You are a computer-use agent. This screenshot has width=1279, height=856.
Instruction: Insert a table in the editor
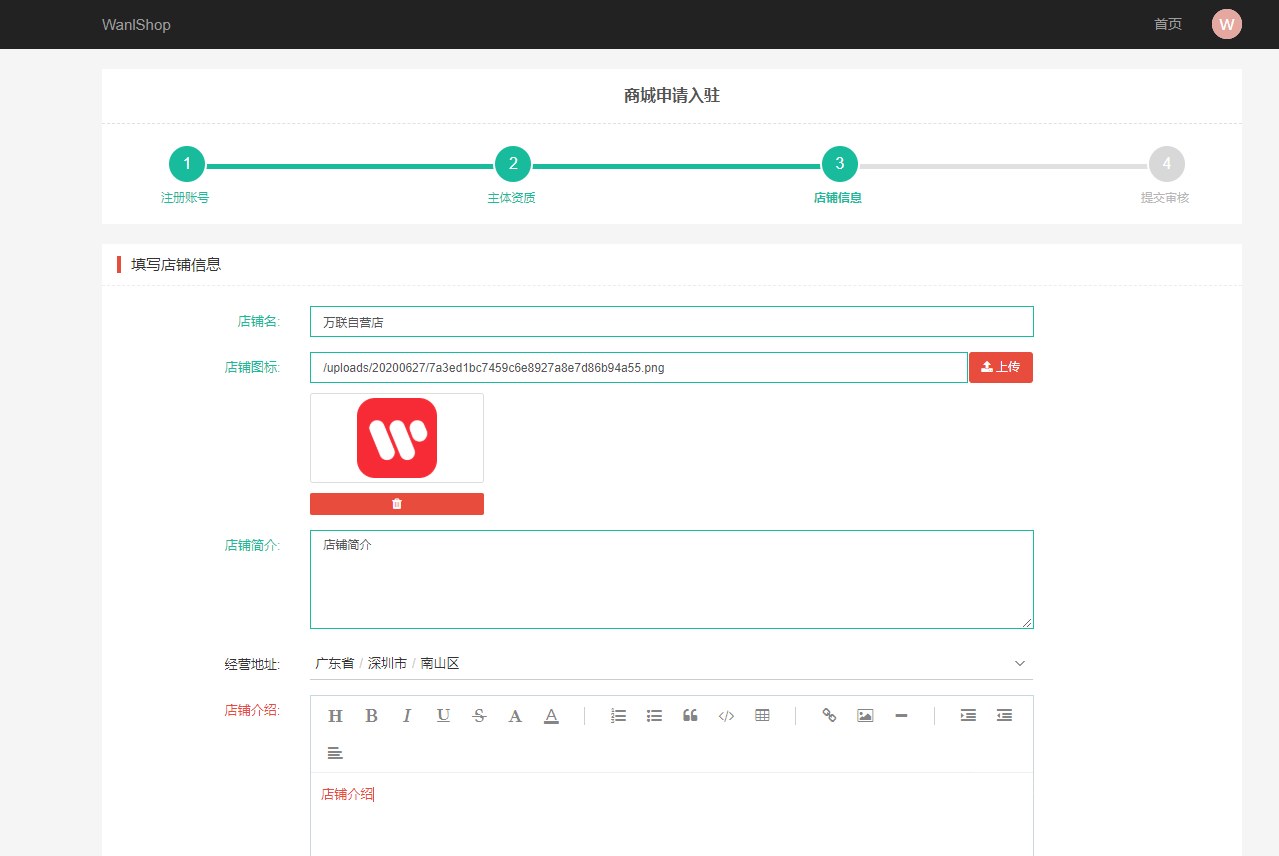pos(762,716)
